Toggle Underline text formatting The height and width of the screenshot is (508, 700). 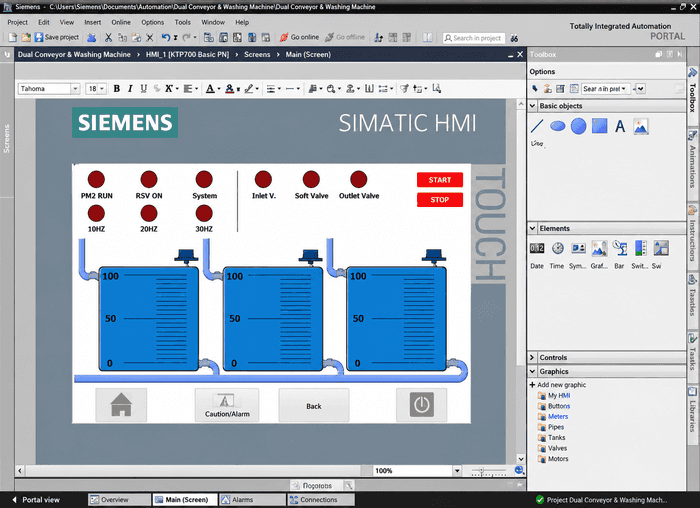pyautogui.click(x=143, y=89)
